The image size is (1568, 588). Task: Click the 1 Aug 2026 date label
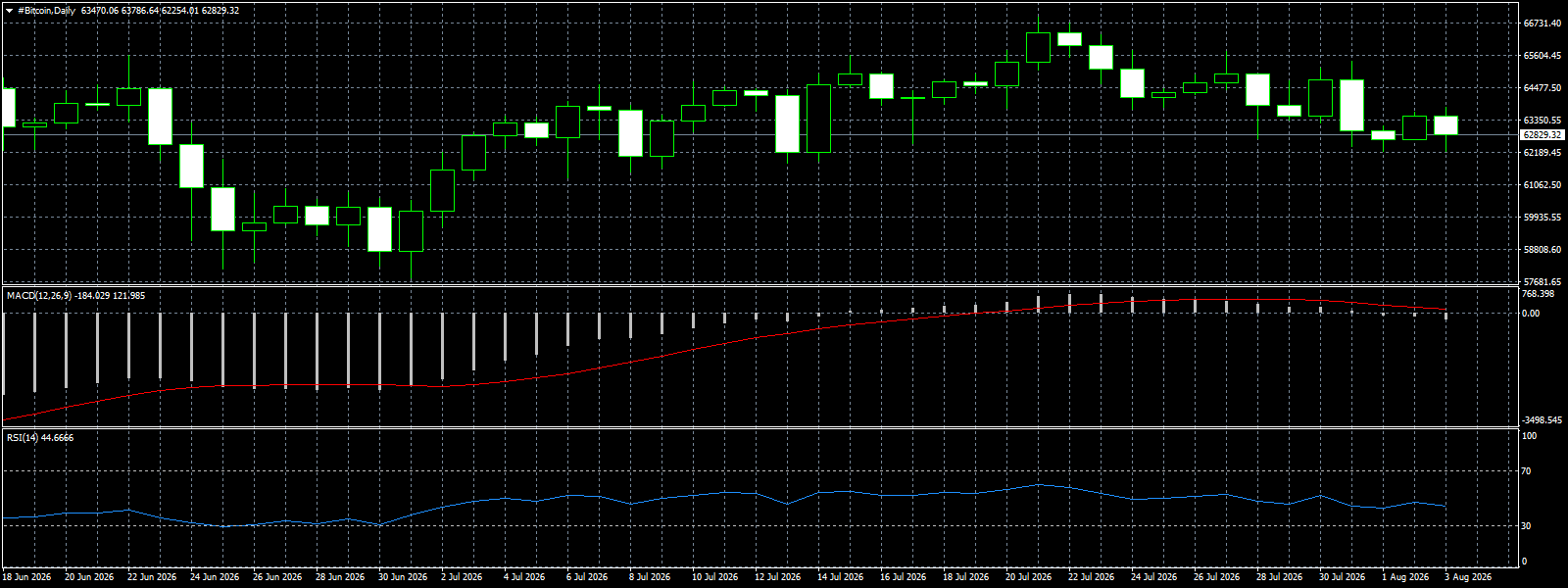click(x=1405, y=577)
